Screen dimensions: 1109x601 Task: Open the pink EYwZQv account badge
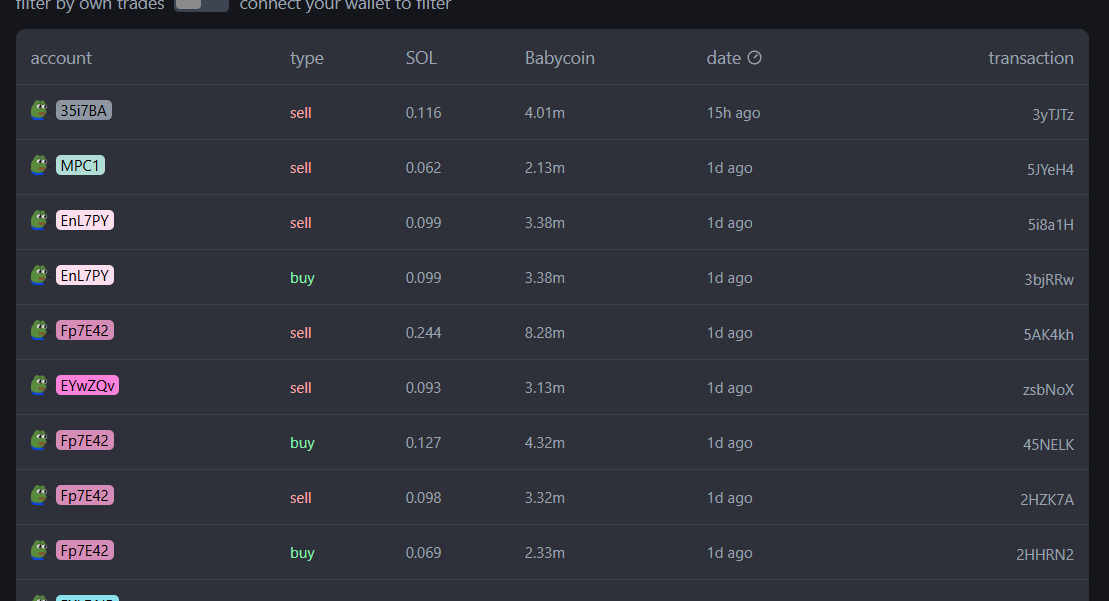(87, 385)
